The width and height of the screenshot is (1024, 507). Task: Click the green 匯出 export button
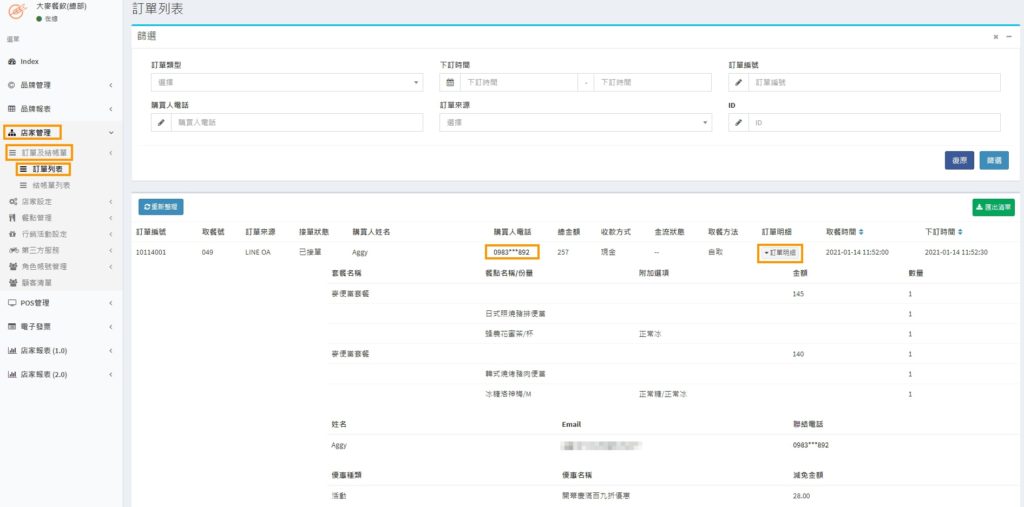(x=992, y=208)
